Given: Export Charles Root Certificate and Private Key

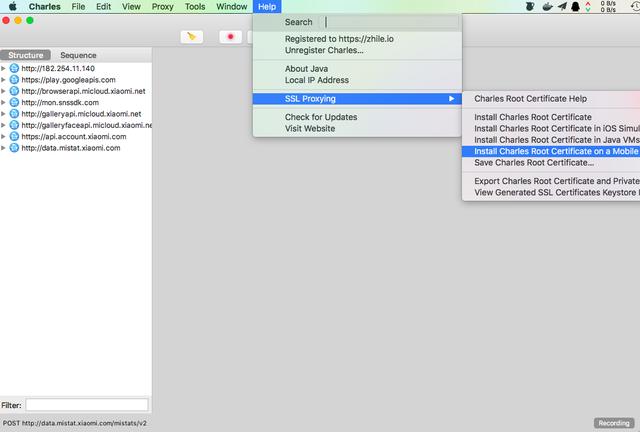Looking at the screenshot, I should 551,181.
